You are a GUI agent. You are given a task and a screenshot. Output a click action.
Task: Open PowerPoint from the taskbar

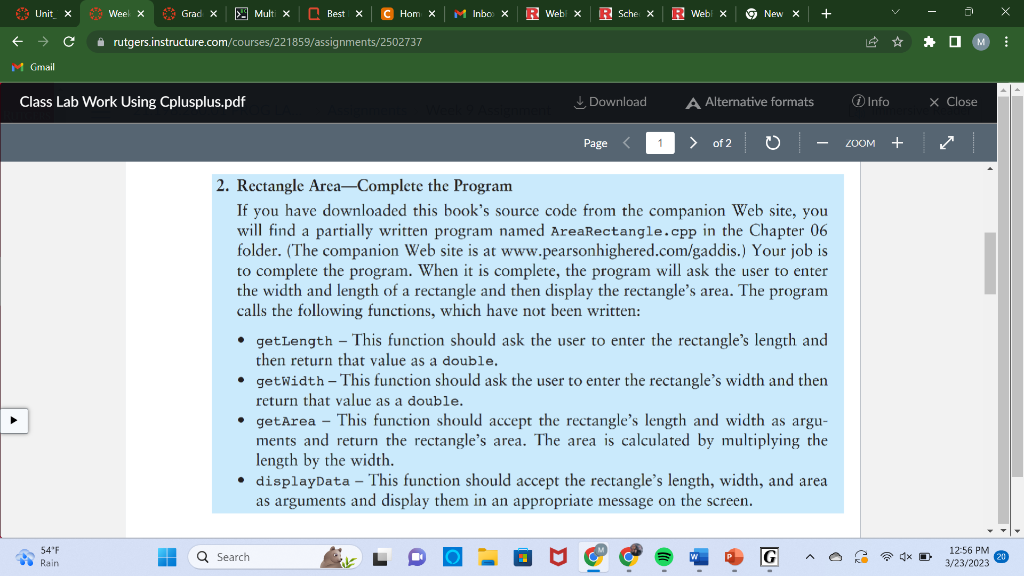734,557
